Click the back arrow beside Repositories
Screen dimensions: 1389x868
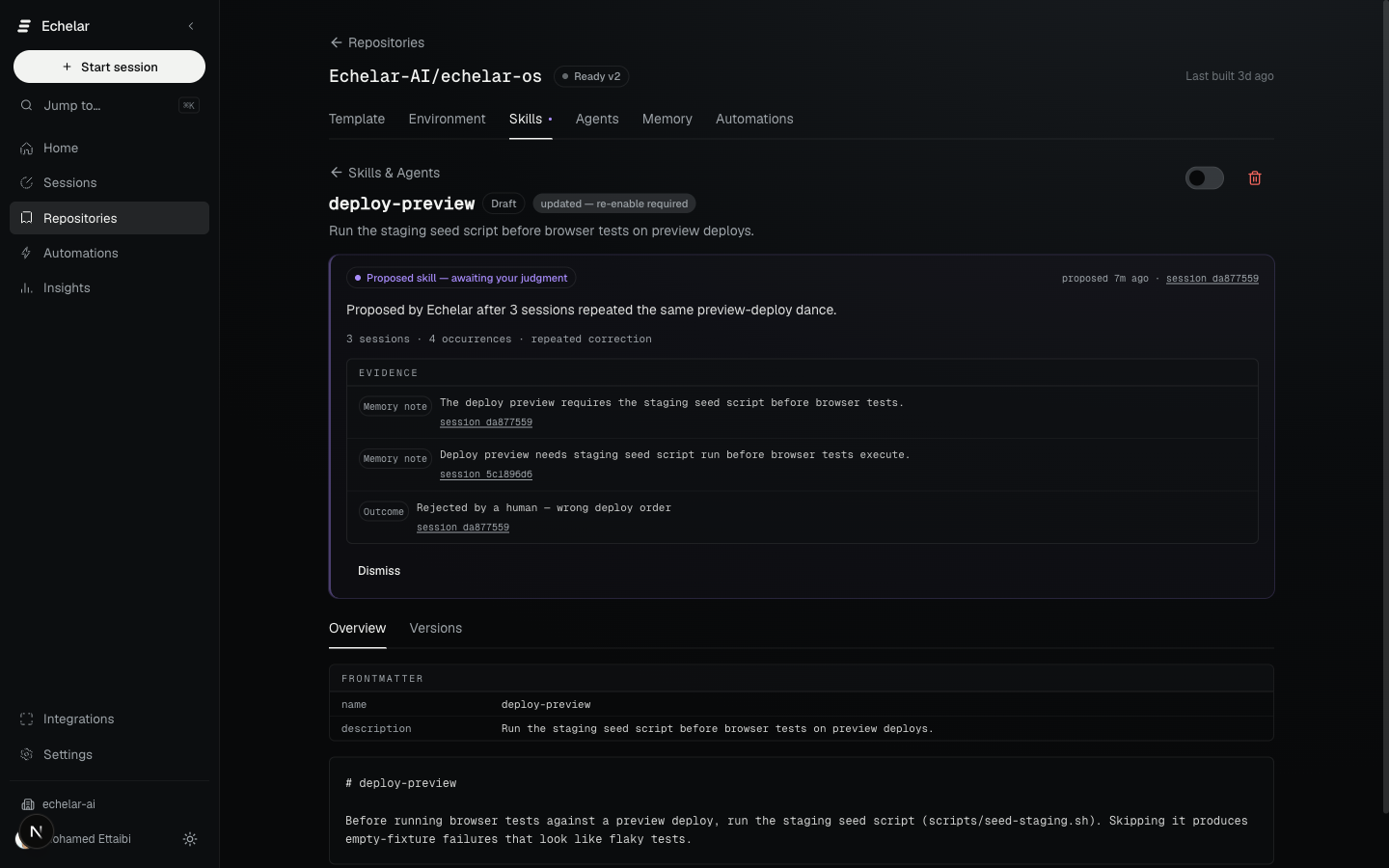click(336, 42)
